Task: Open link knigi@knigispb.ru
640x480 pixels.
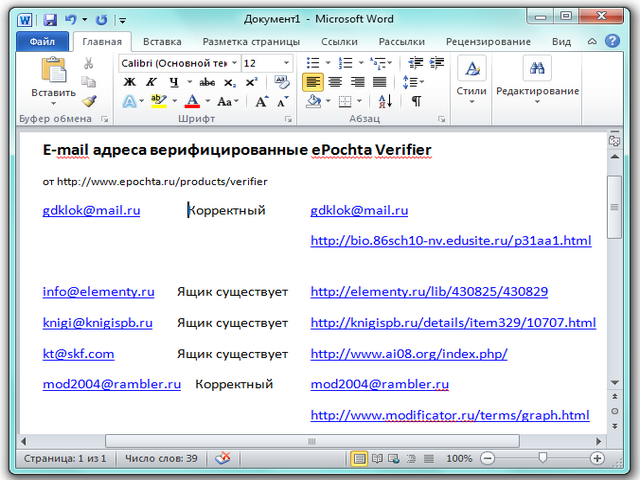Action: tap(98, 323)
